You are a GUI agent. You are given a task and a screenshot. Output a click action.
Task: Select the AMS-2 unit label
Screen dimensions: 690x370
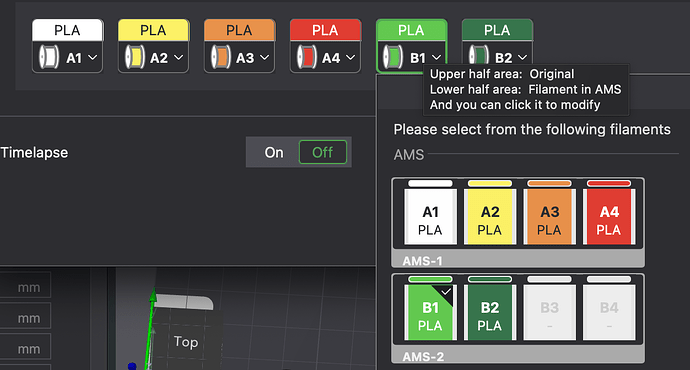click(423, 356)
